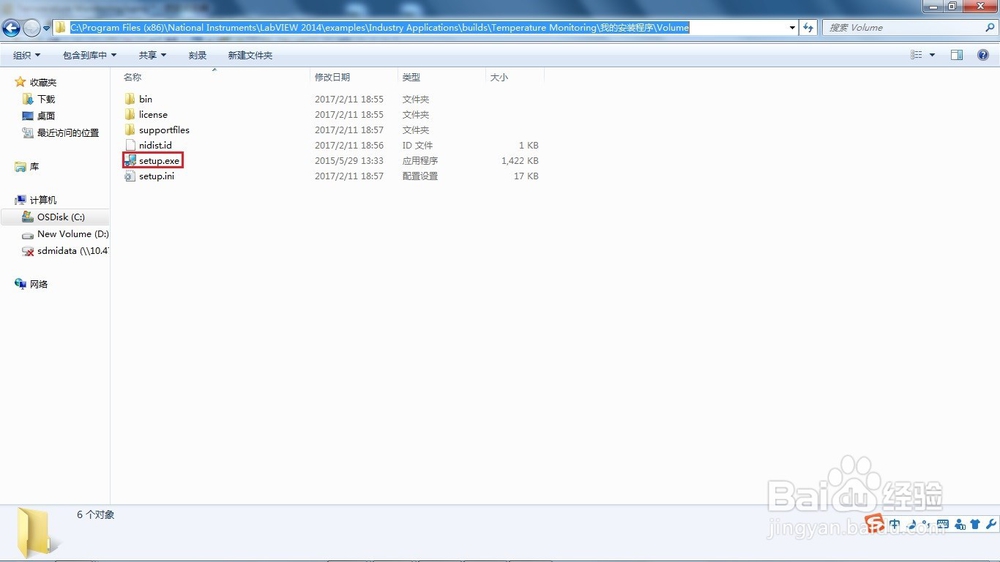Toggle the preview pane button
This screenshot has width=1000, height=562.
(x=957, y=55)
